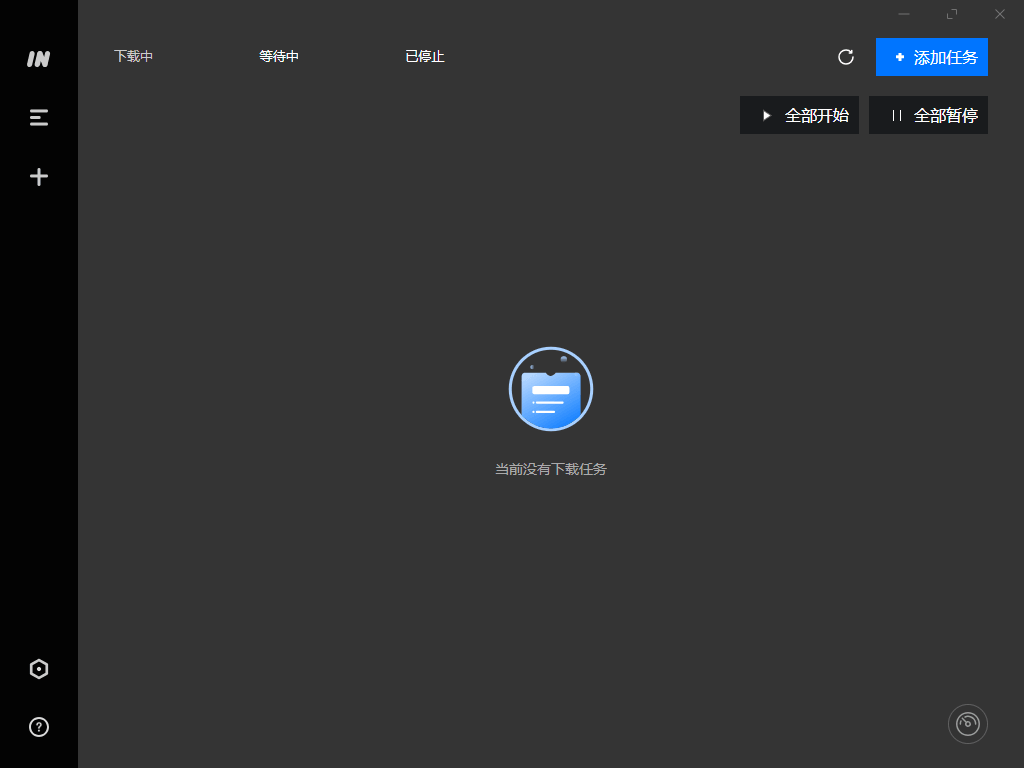Maximize the application window
Screen dimensions: 1024x768
click(x=951, y=14)
